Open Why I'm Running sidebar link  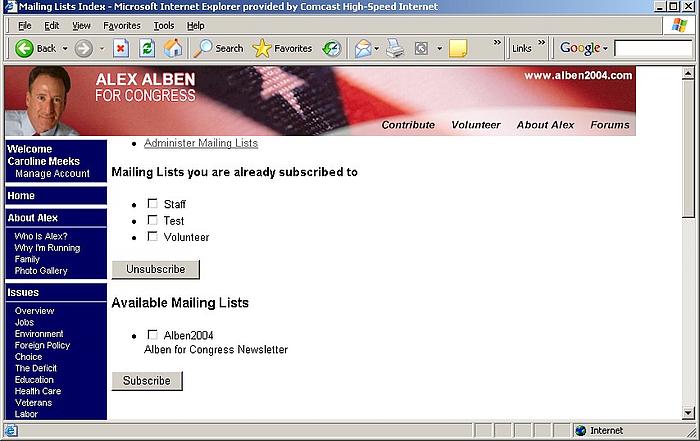[47, 247]
